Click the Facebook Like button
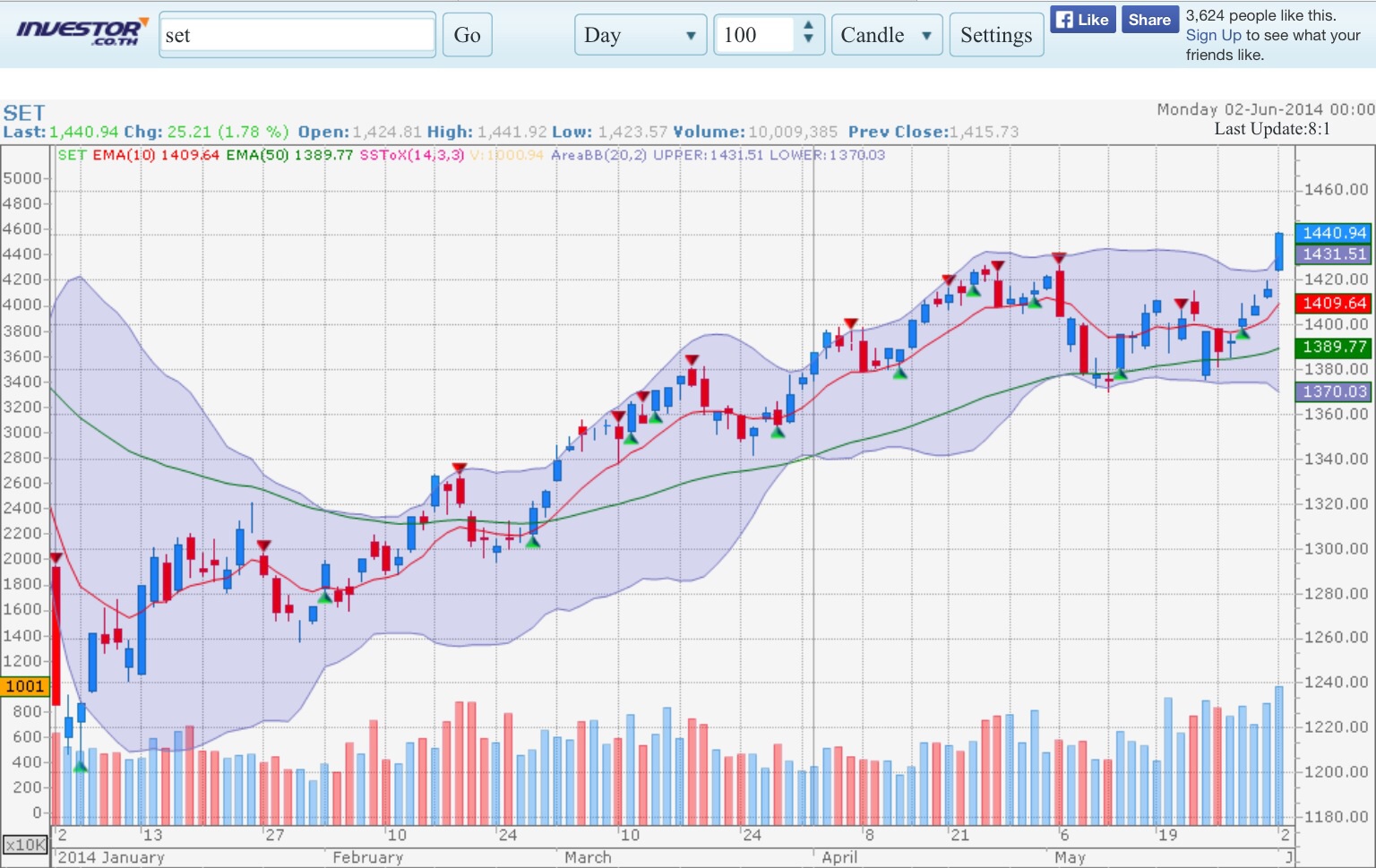The image size is (1376, 868). [1082, 20]
